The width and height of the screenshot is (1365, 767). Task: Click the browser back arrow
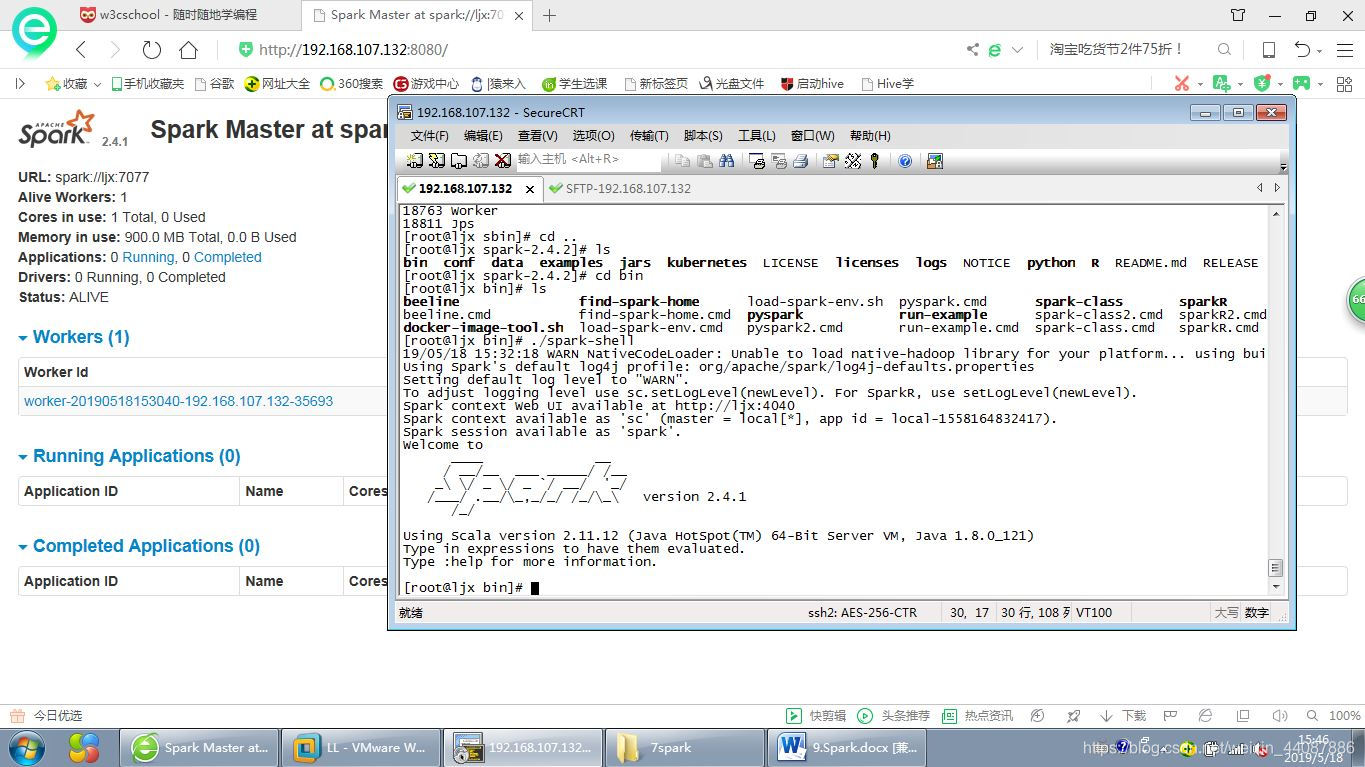81,49
